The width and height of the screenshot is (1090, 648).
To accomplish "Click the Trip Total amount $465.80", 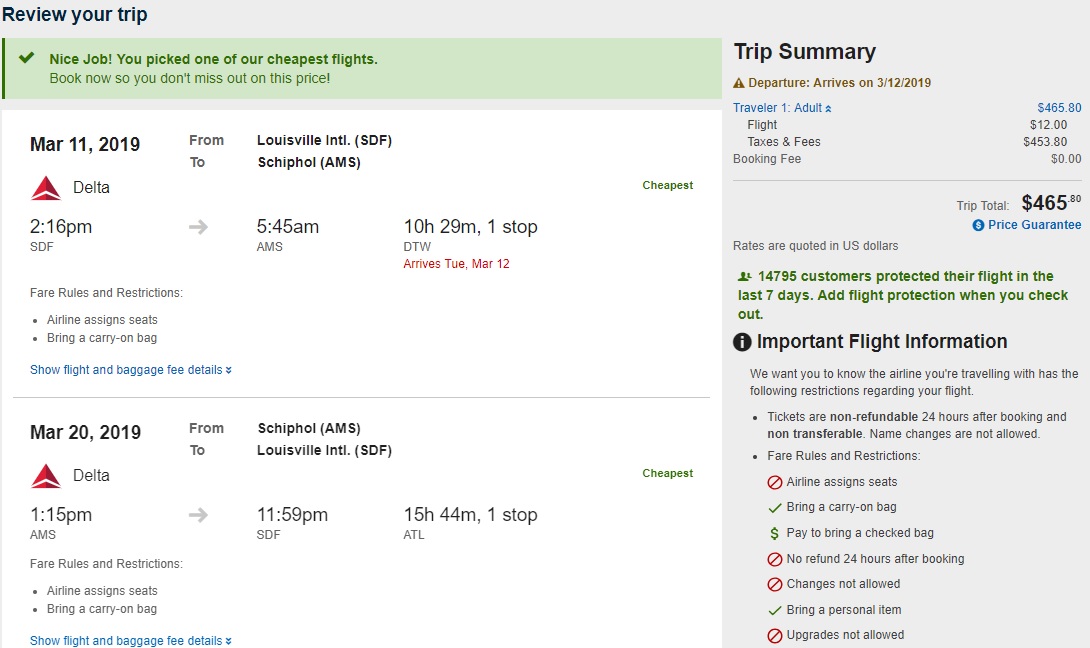I will tap(1050, 204).
